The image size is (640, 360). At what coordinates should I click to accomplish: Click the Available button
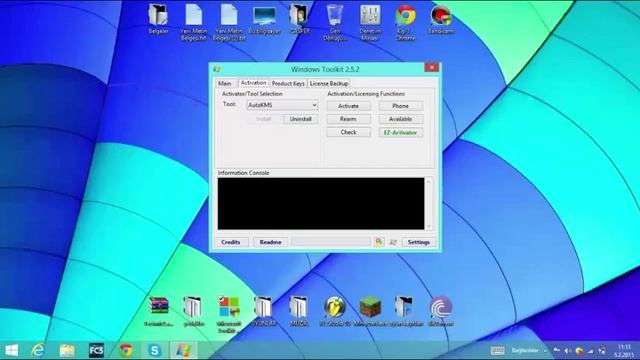[400, 119]
